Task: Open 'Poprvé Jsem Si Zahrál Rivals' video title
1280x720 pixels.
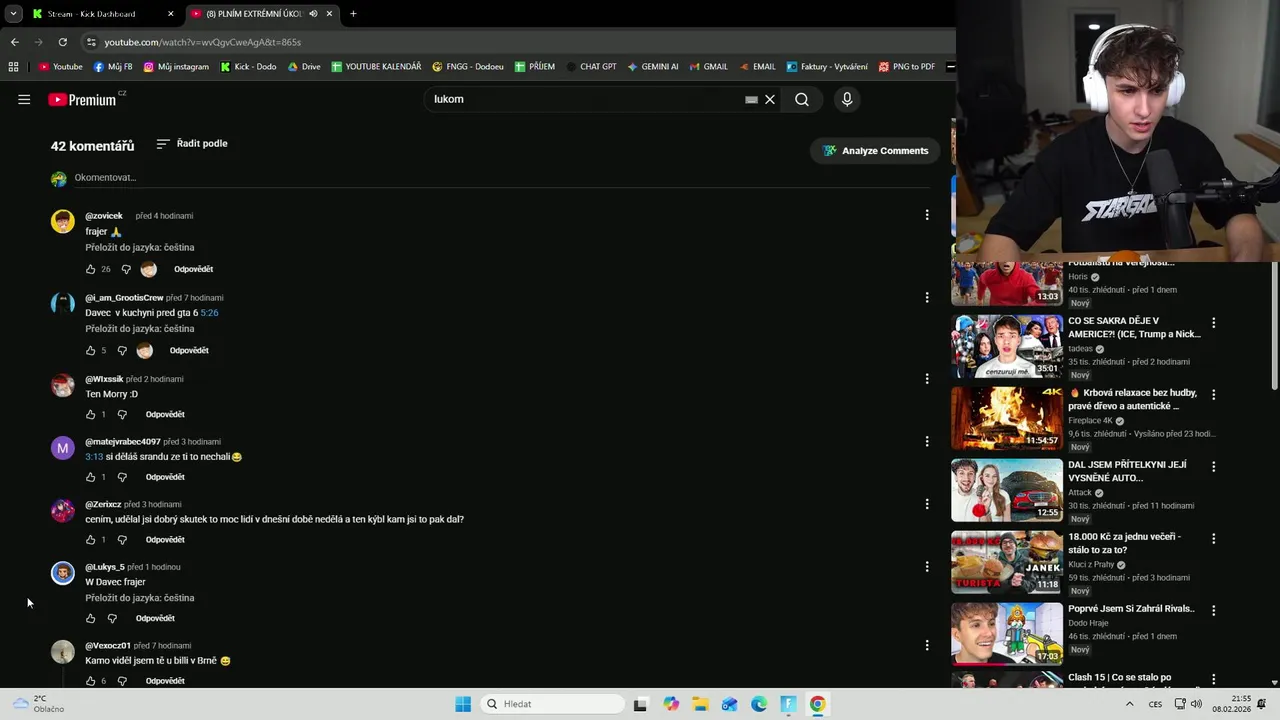Action: [x=1131, y=609]
